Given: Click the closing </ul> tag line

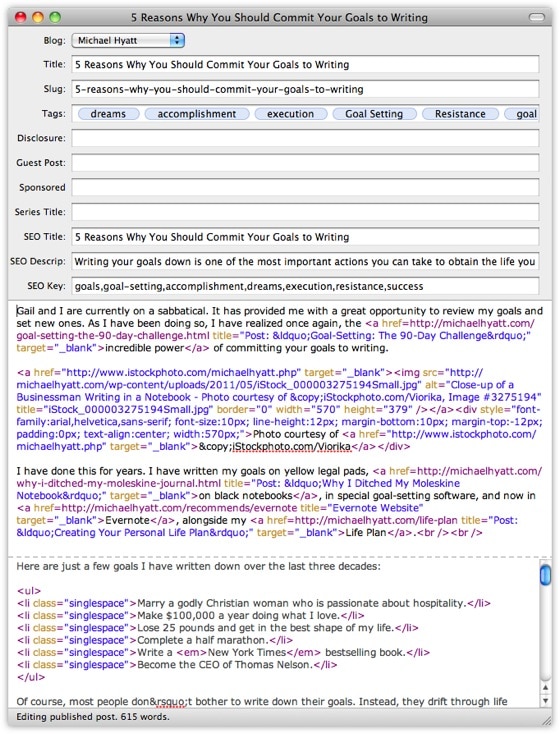Looking at the screenshot, I should click(x=31, y=677).
